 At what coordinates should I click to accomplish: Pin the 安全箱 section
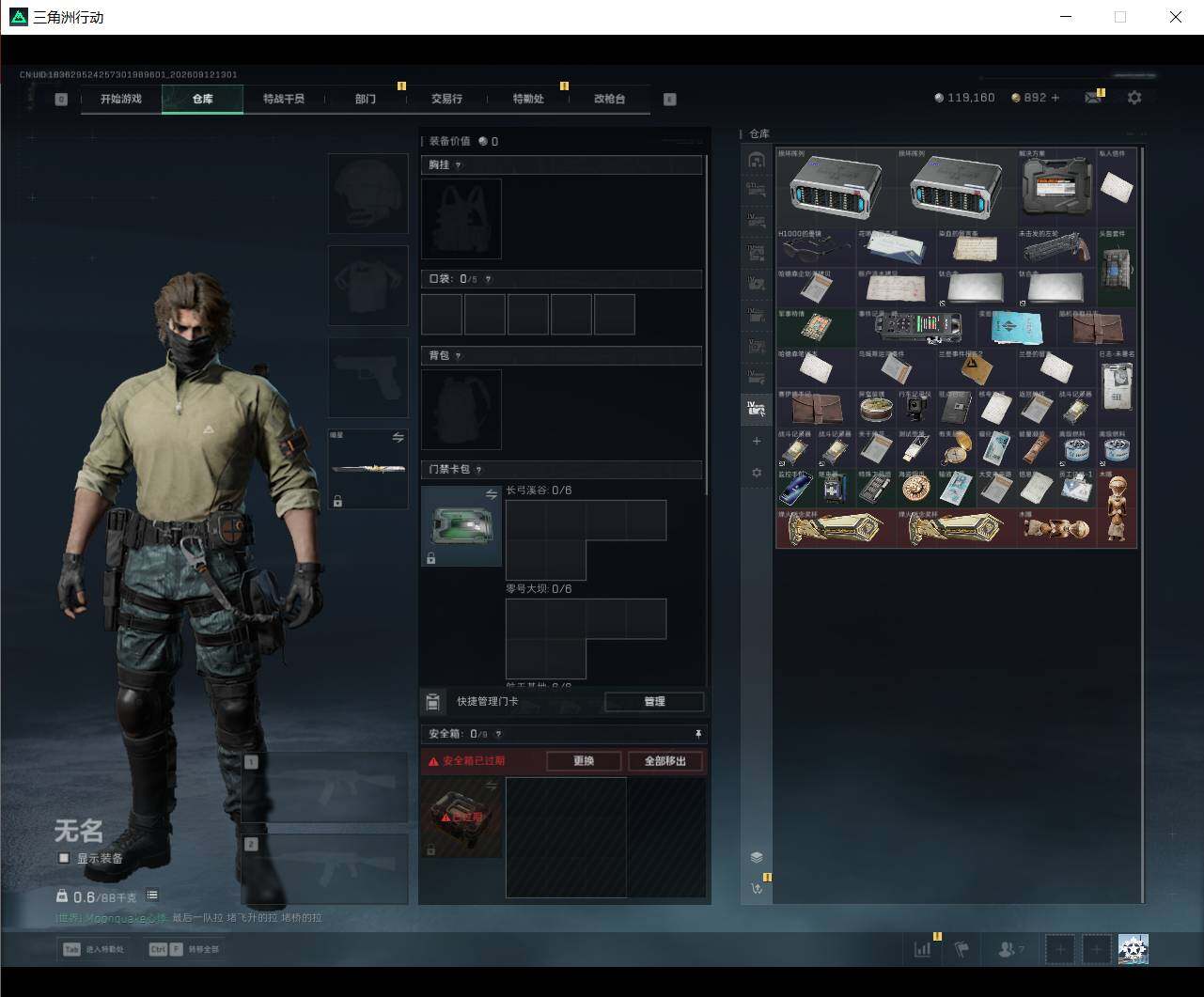click(698, 734)
